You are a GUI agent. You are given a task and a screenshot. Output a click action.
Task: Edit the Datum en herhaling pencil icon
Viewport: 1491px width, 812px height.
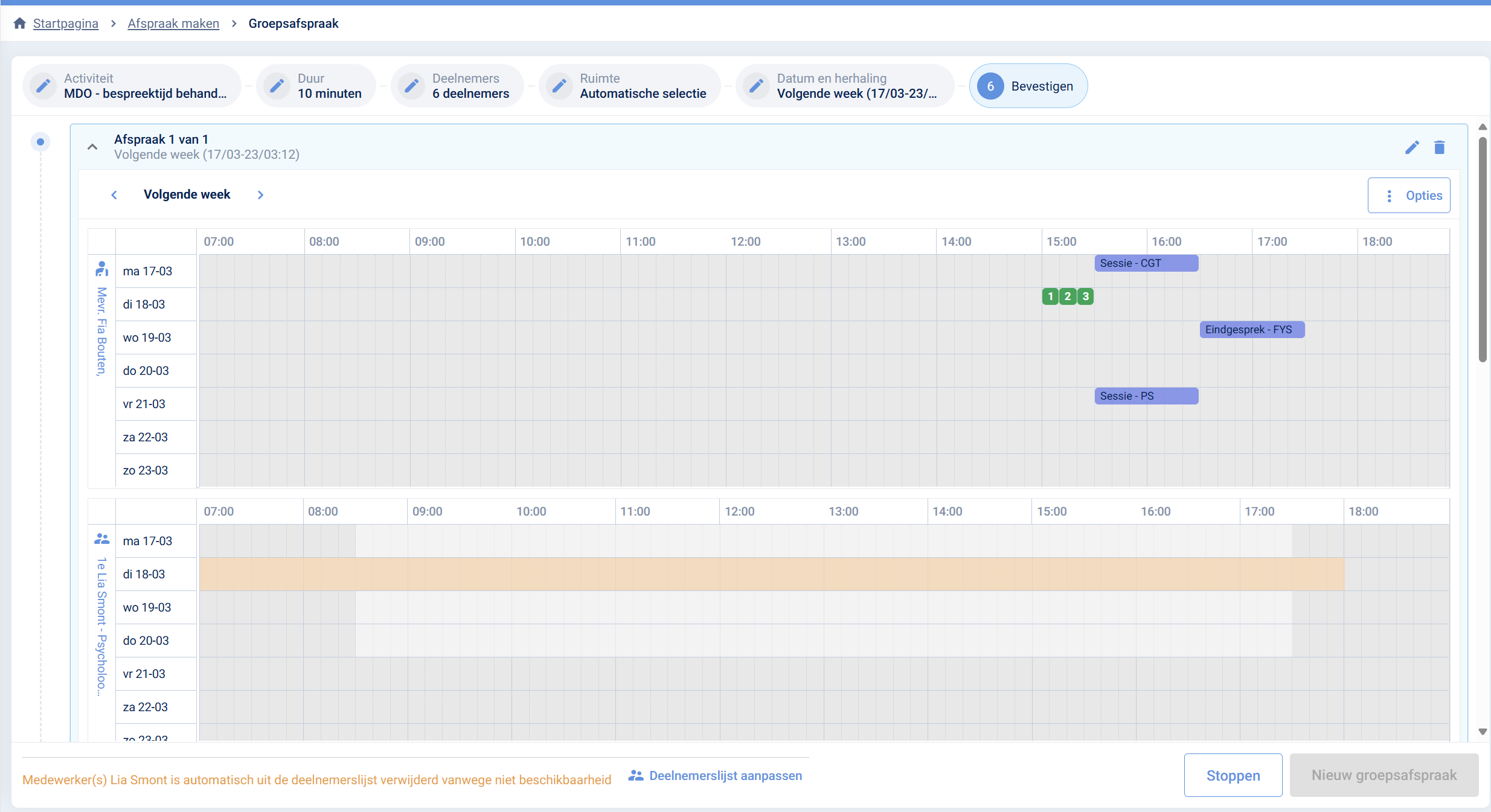(756, 86)
